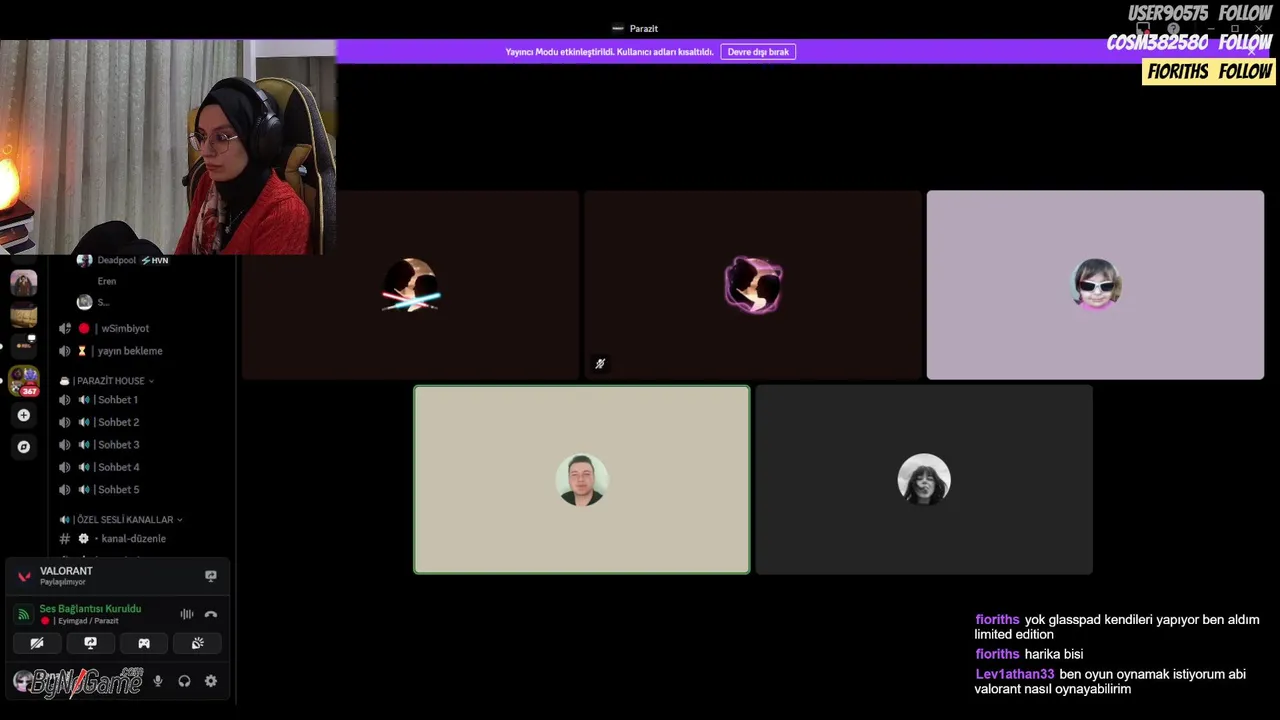Mute the microphone in the user panel
Image resolution: width=1280 pixels, height=720 pixels.
(157, 681)
